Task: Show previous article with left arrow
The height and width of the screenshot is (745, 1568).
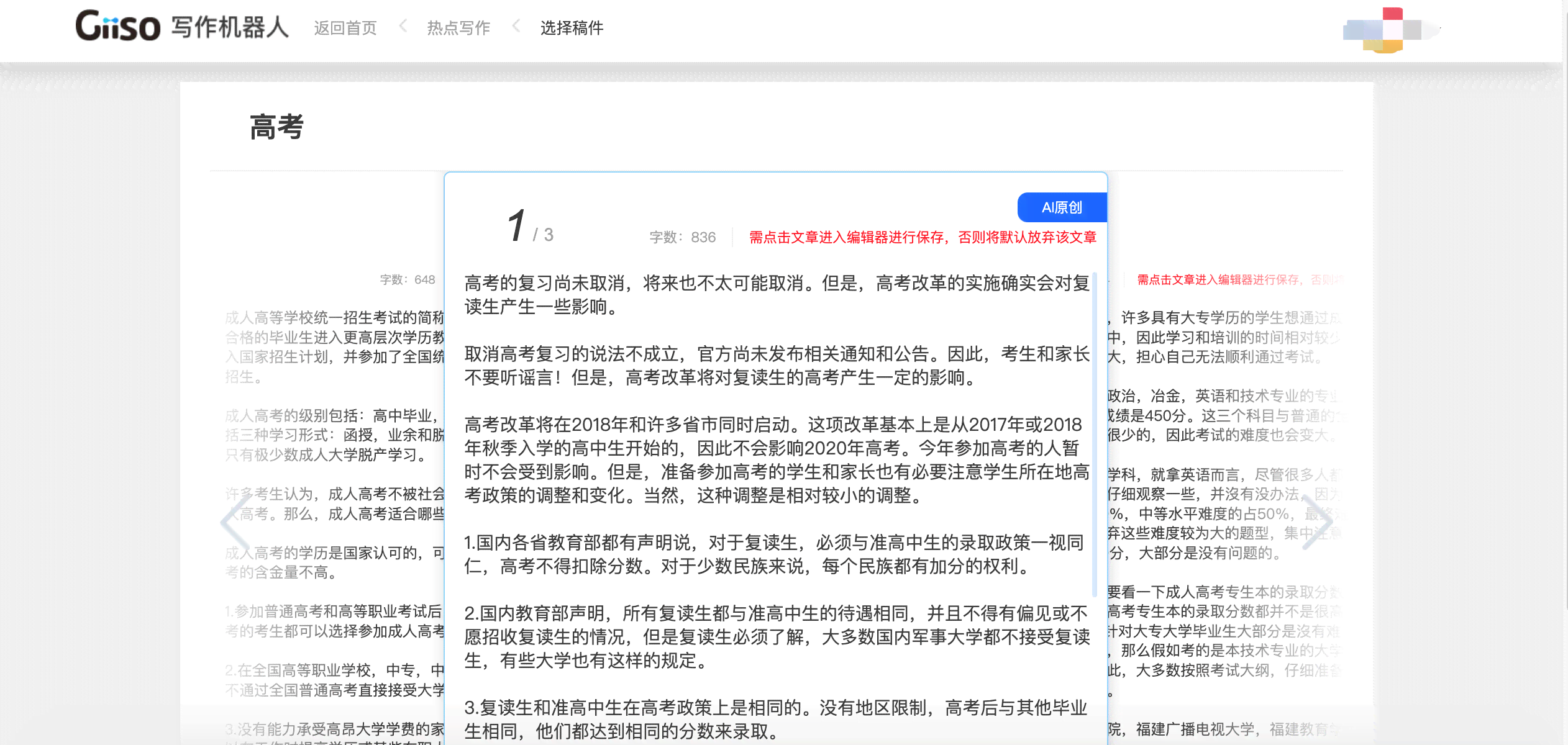Action: tap(235, 521)
